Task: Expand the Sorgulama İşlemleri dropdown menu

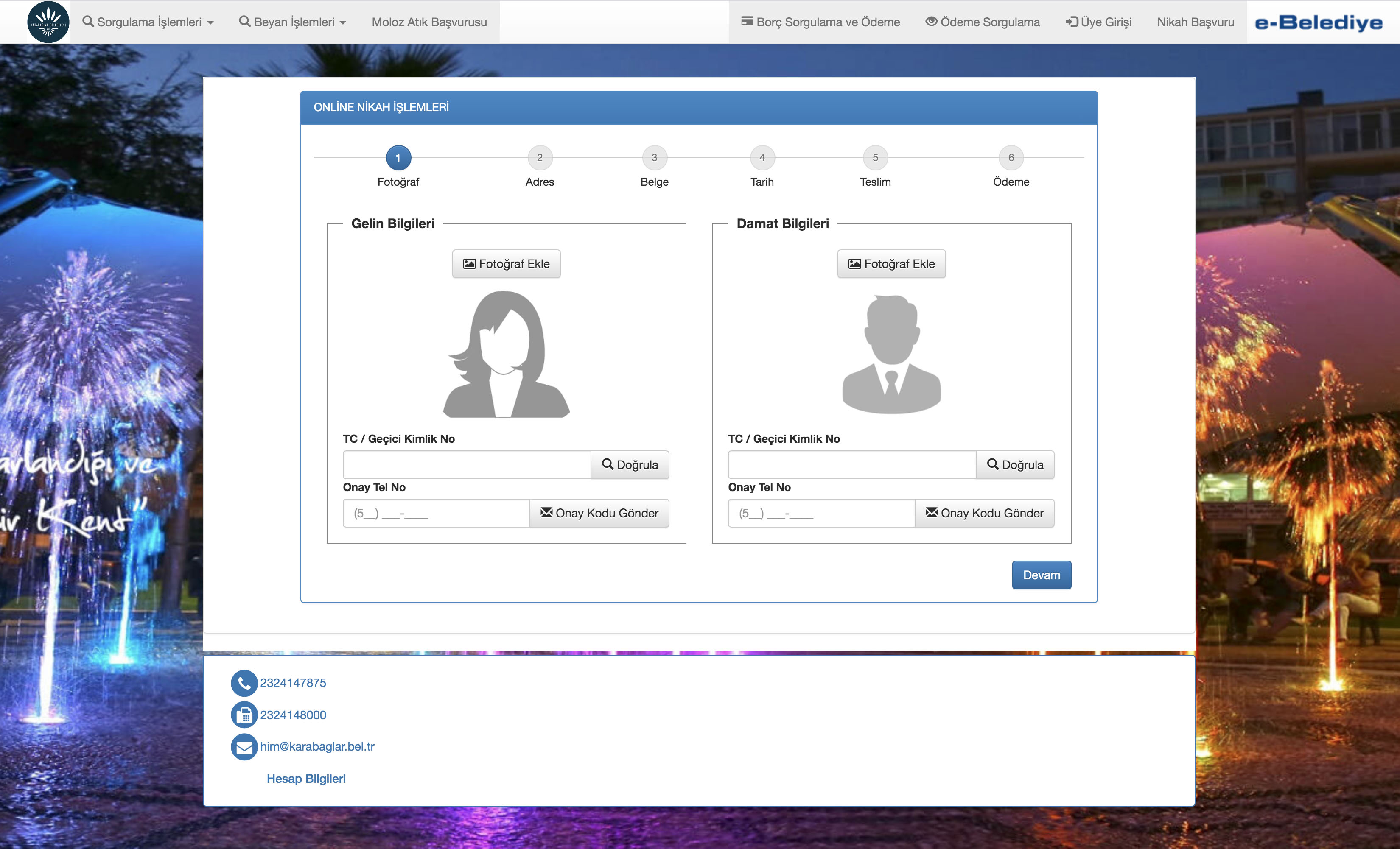Action: click(x=148, y=22)
